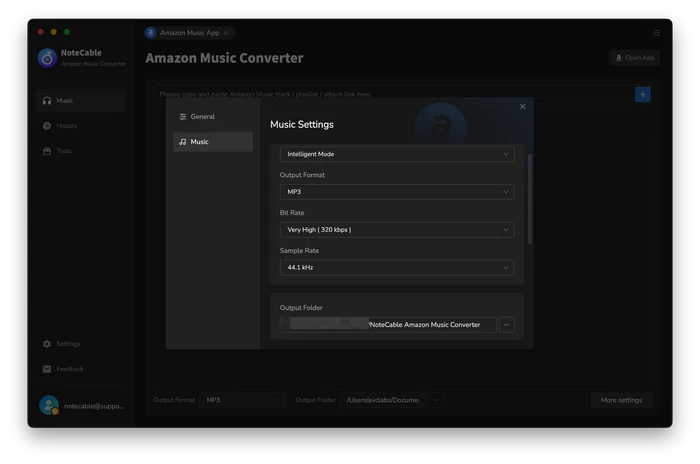Click the gear Settings icon
Viewport: 700px width, 464px height.
click(47, 344)
